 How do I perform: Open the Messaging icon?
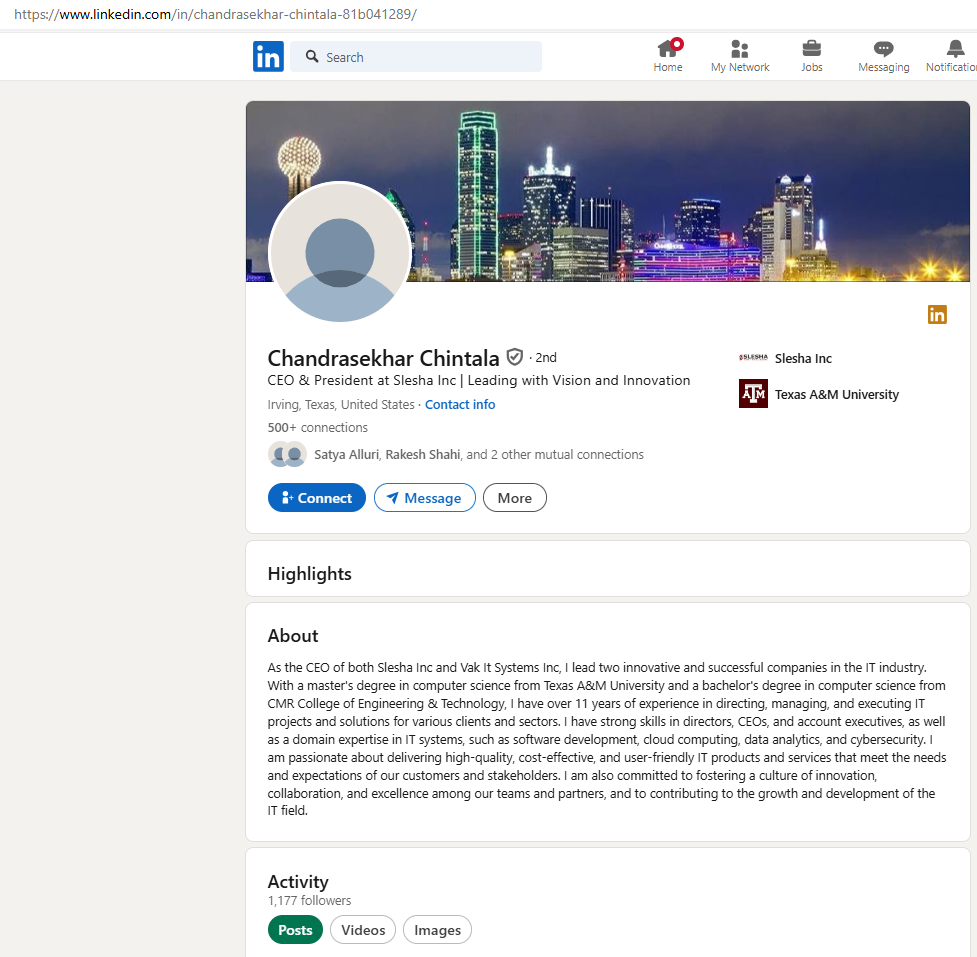click(883, 50)
